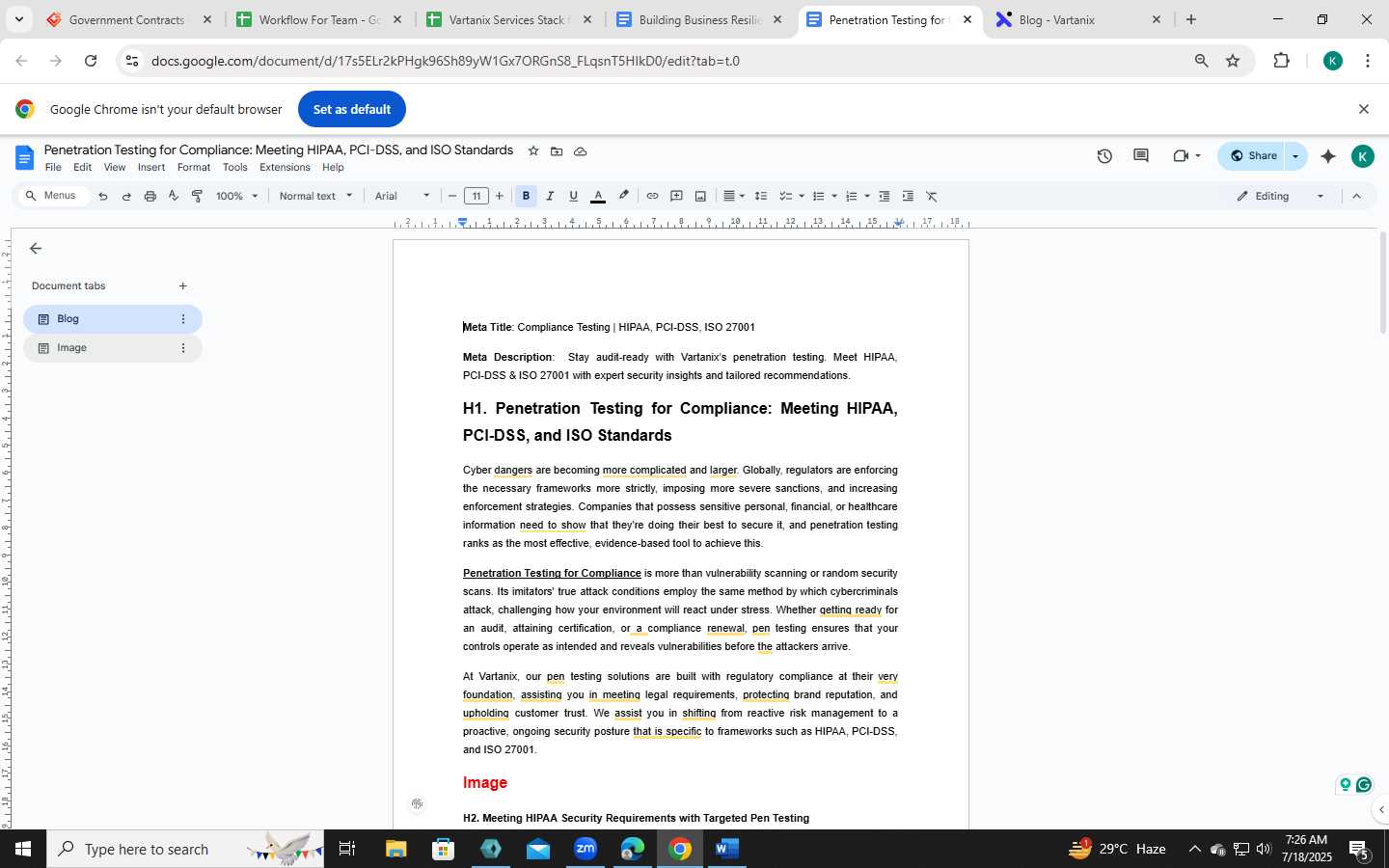Open options for the Image tab

point(182,348)
